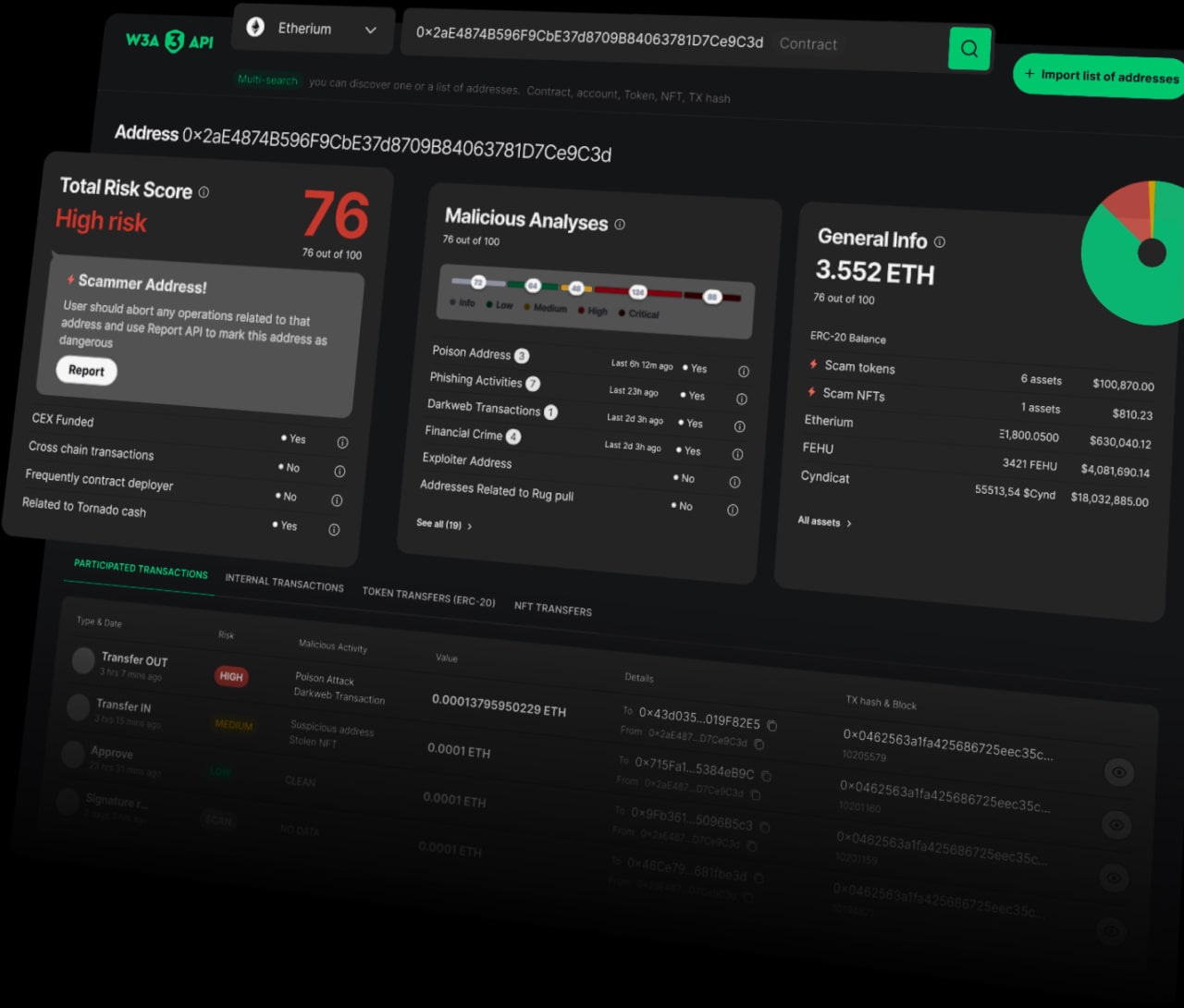Click the green search magnifier button
The height and width of the screenshot is (1008, 1184).
pos(968,48)
